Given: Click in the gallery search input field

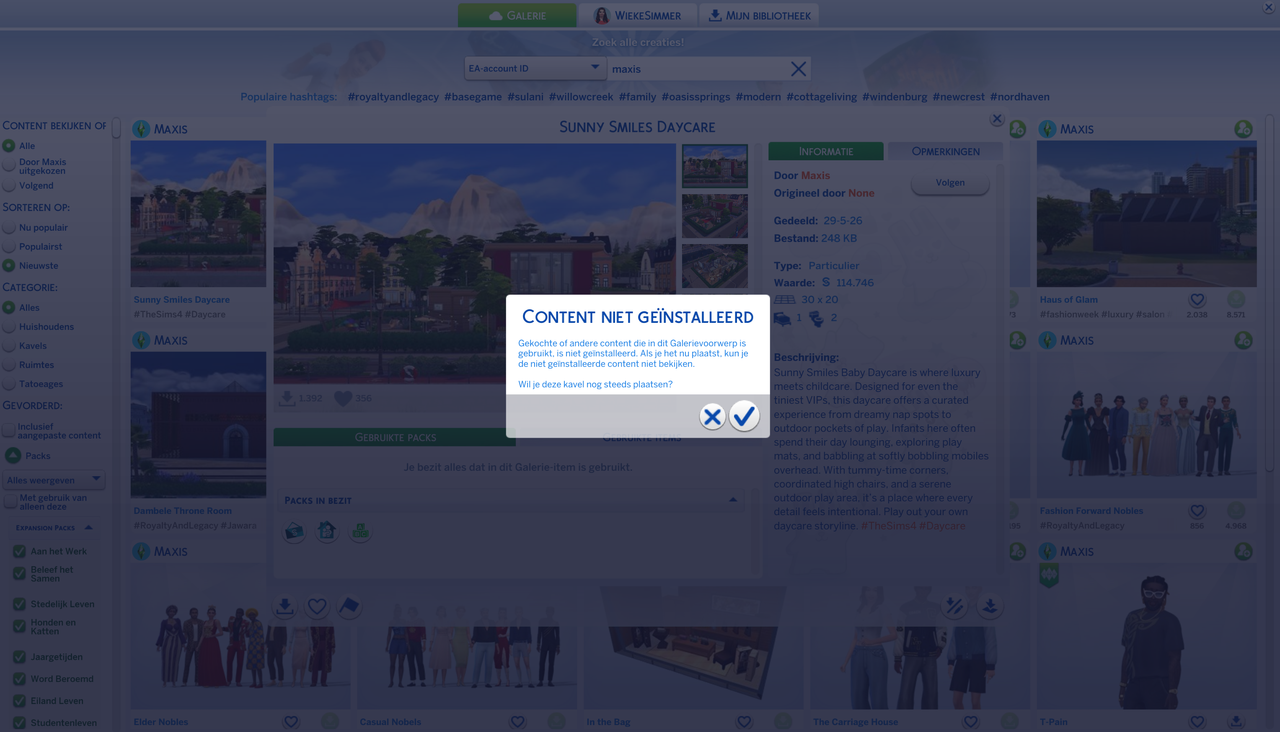Looking at the screenshot, I should (x=698, y=69).
